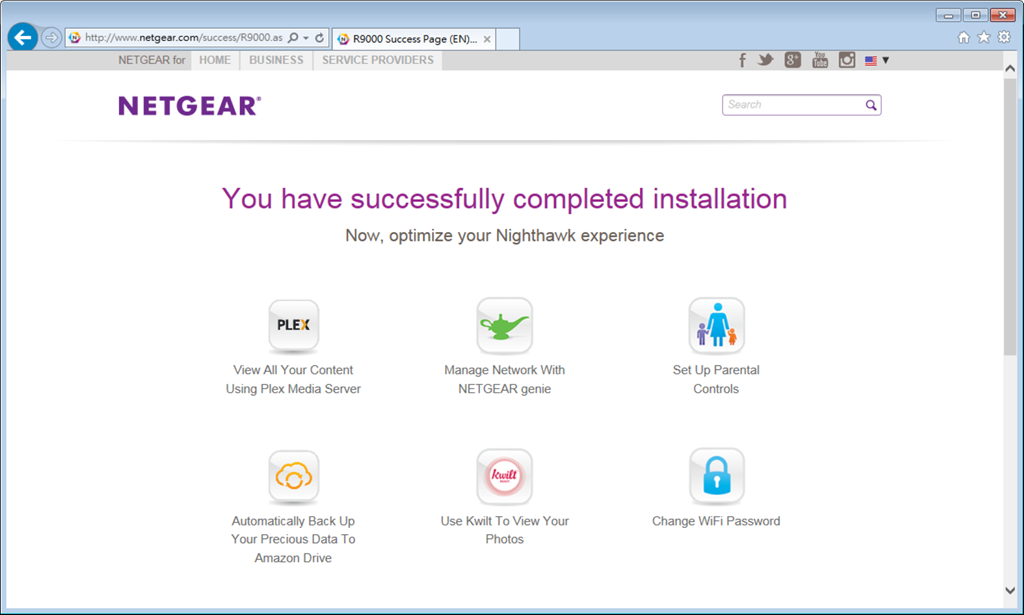Open the Amazon Drive cloud backup icon
Viewport: 1024px width, 615px height.
pyautogui.click(x=293, y=476)
